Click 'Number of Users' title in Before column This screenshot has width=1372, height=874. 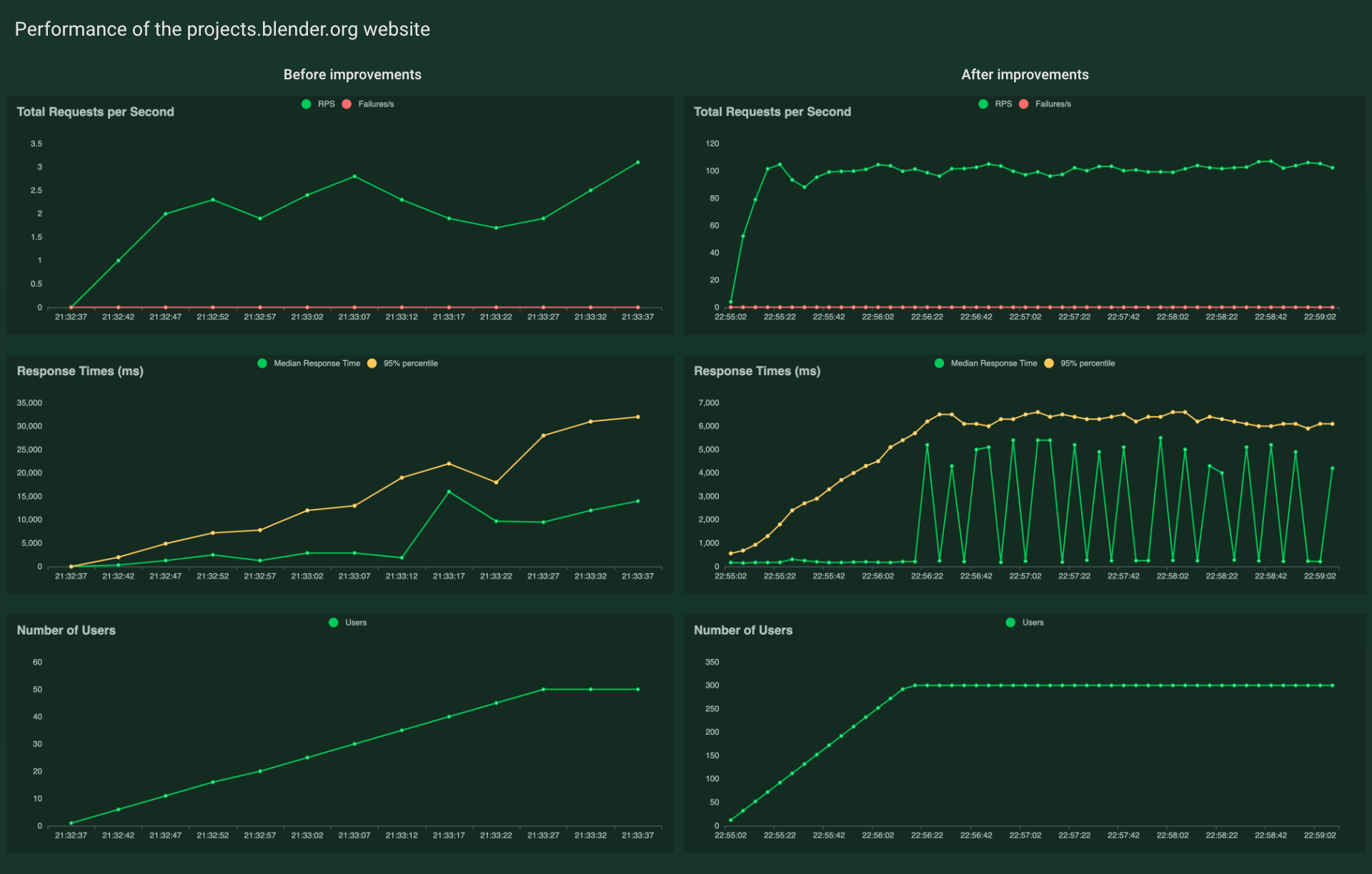point(66,630)
